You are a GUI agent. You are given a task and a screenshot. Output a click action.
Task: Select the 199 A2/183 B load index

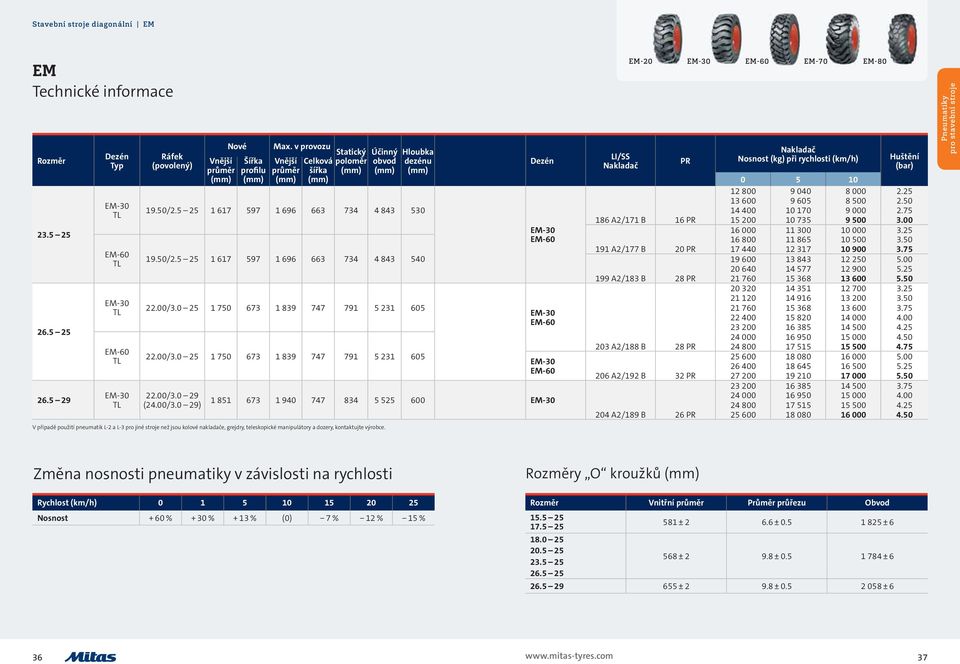tap(620, 279)
